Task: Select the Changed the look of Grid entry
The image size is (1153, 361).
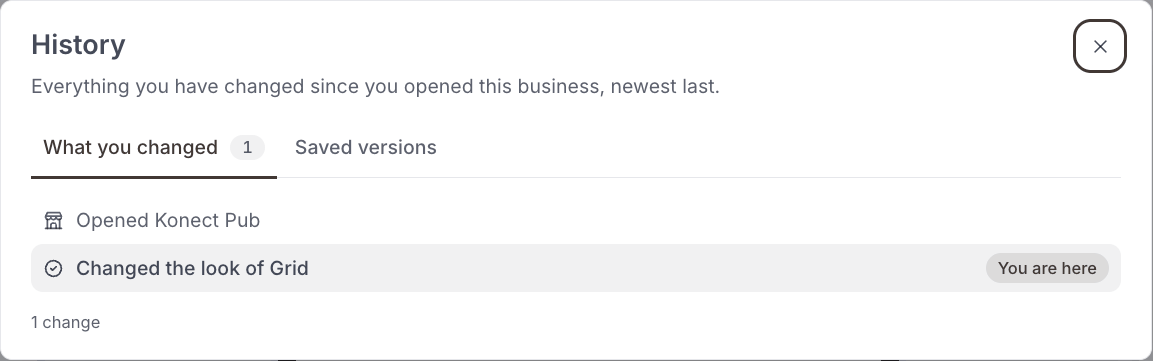Action: coord(576,268)
